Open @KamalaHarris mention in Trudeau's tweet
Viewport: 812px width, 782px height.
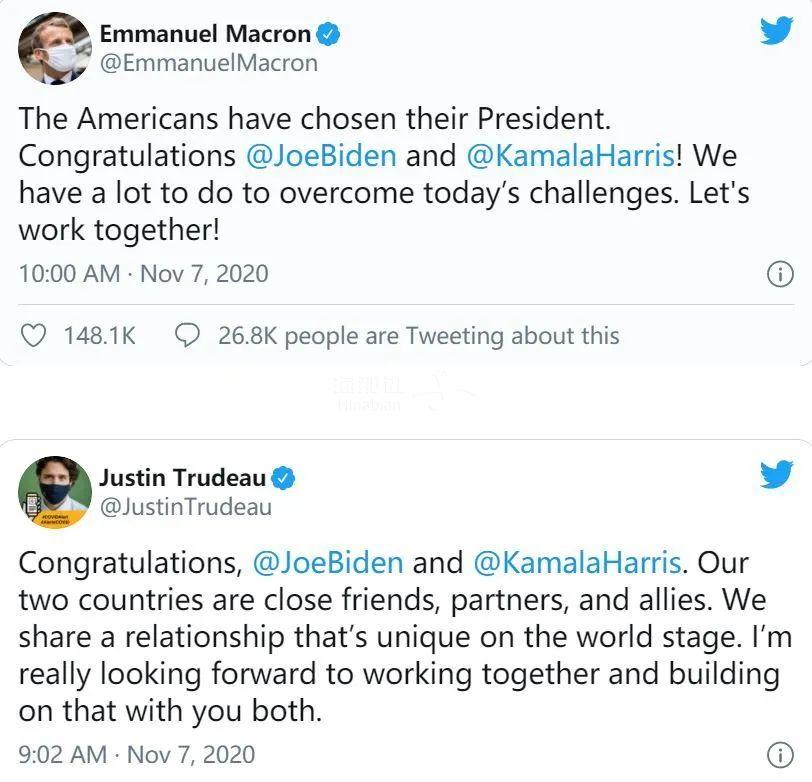[577, 562]
